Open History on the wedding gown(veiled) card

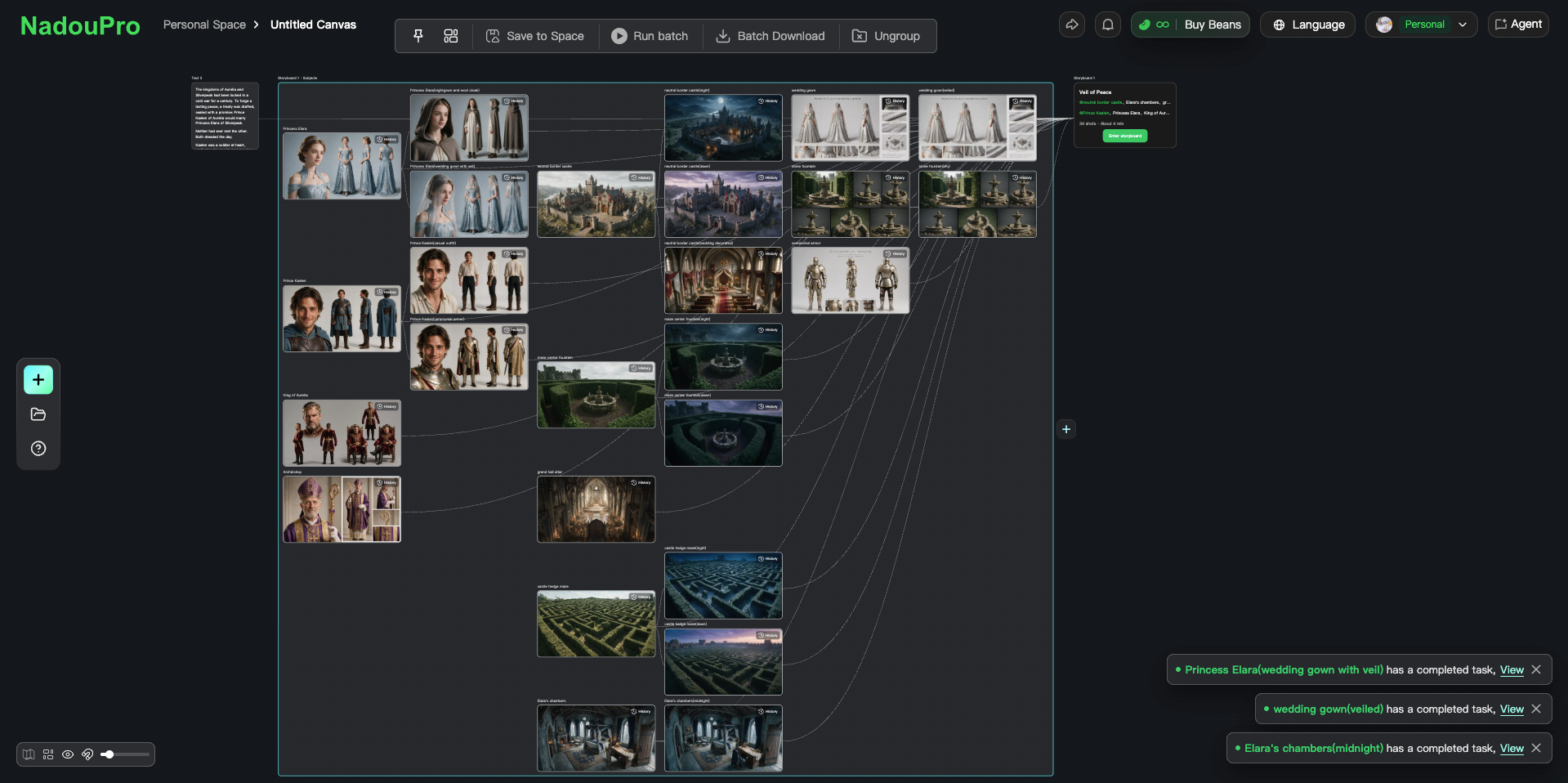tap(1023, 101)
